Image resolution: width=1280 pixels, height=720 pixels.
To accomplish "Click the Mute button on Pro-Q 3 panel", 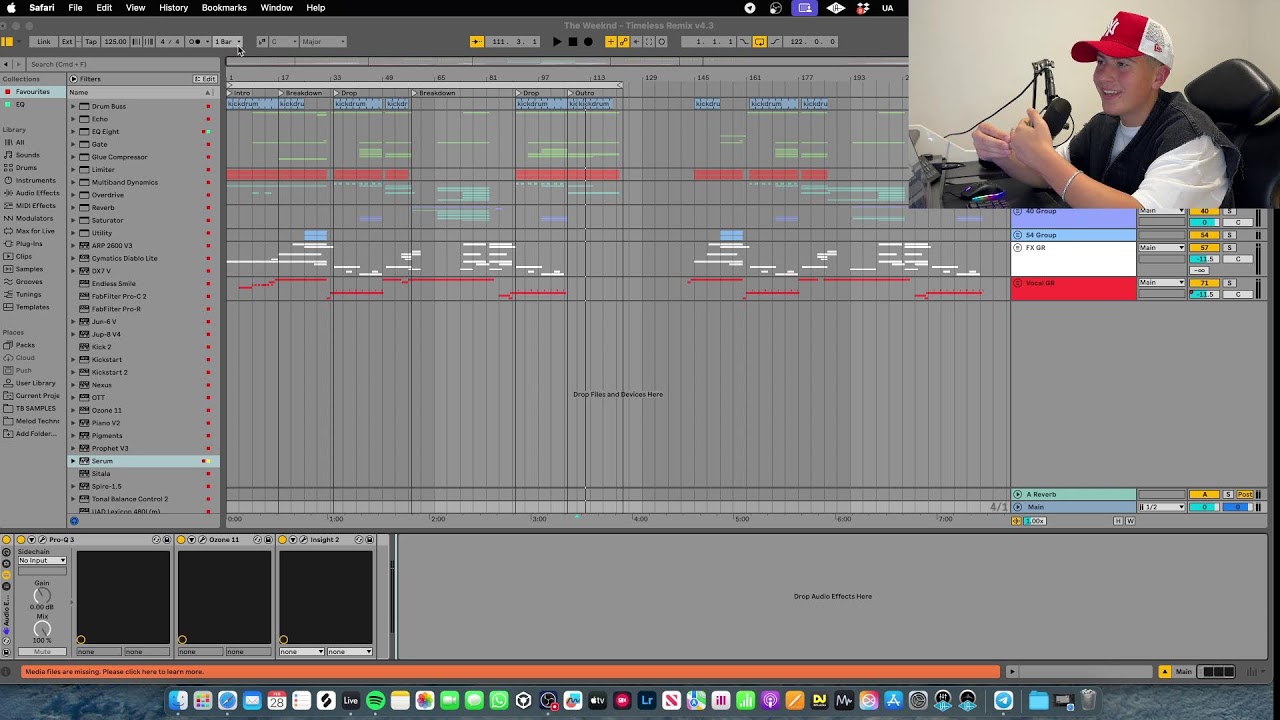I will click(42, 652).
